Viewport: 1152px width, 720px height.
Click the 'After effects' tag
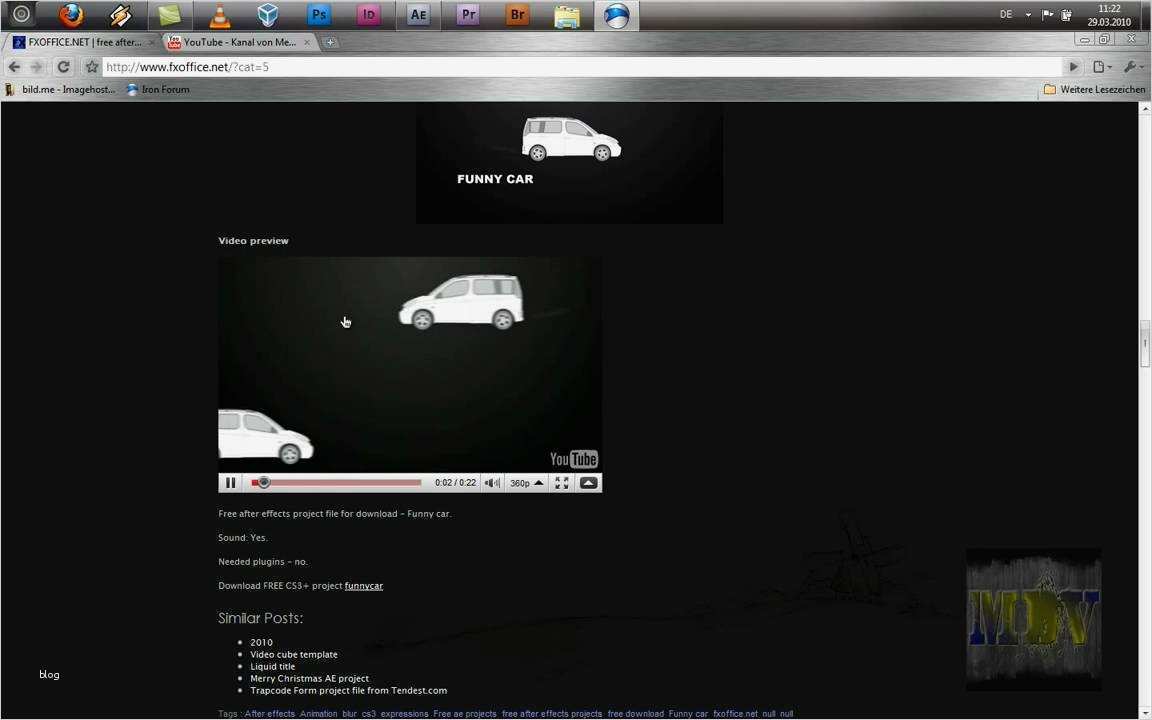(x=270, y=714)
